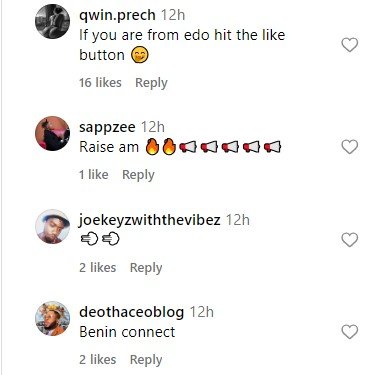
Task: Open deothaceoblog's avatar
Action: (52, 318)
